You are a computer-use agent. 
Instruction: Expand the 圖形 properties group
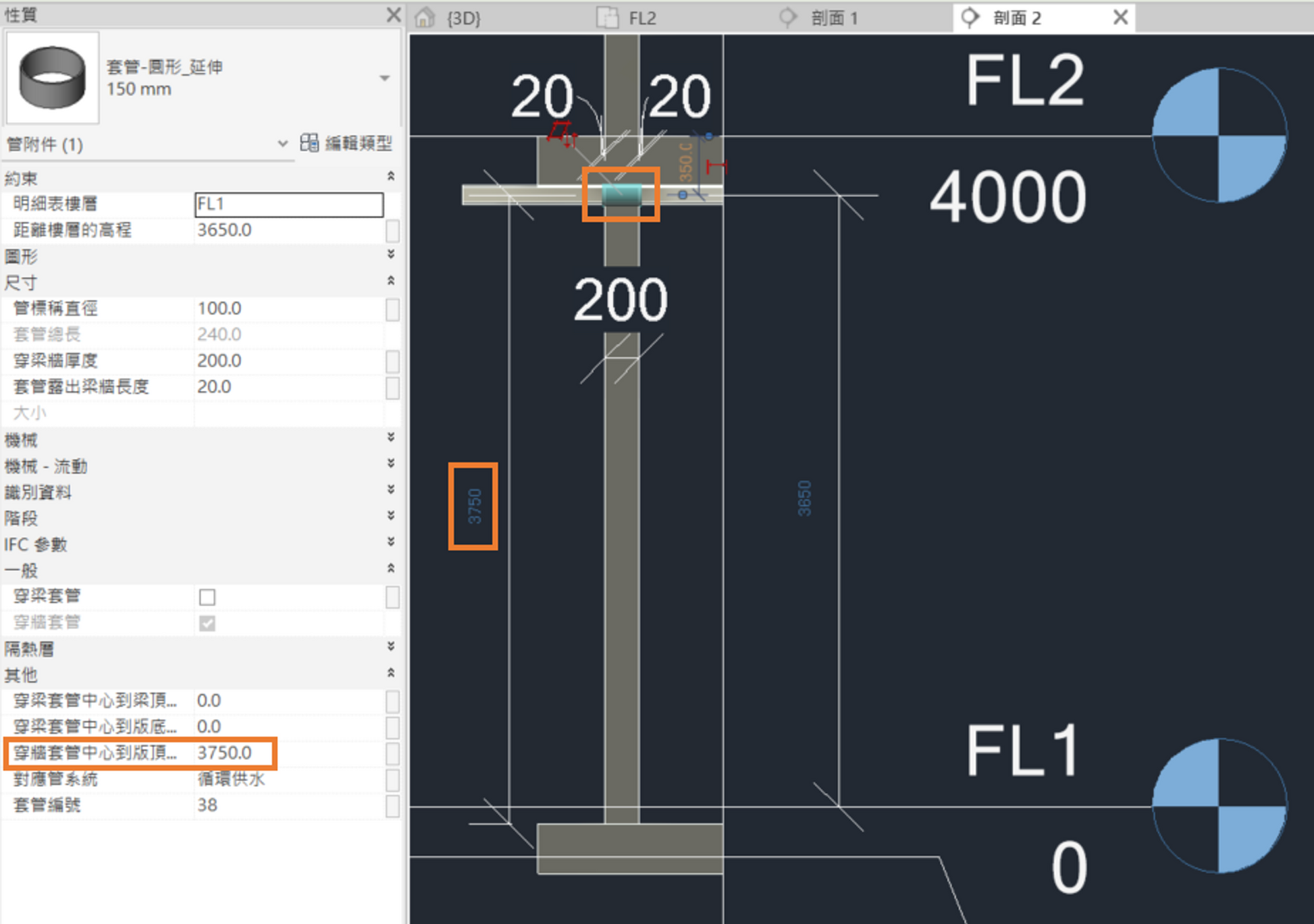point(390,255)
